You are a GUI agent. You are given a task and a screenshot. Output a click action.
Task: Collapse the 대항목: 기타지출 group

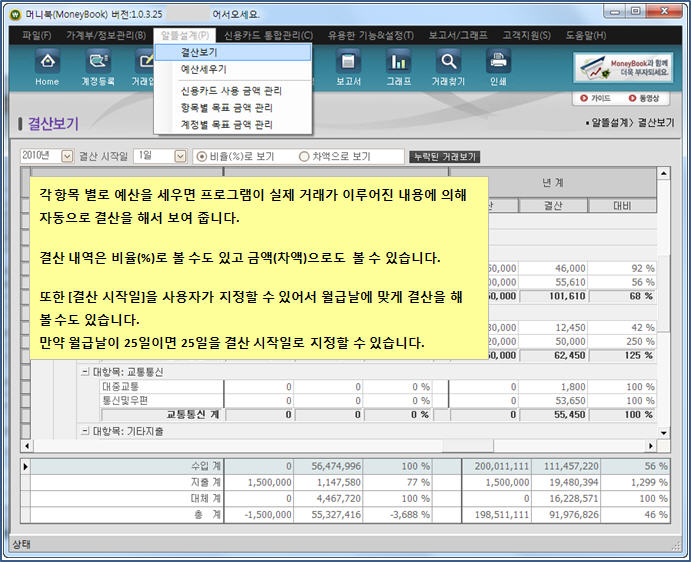[86, 431]
